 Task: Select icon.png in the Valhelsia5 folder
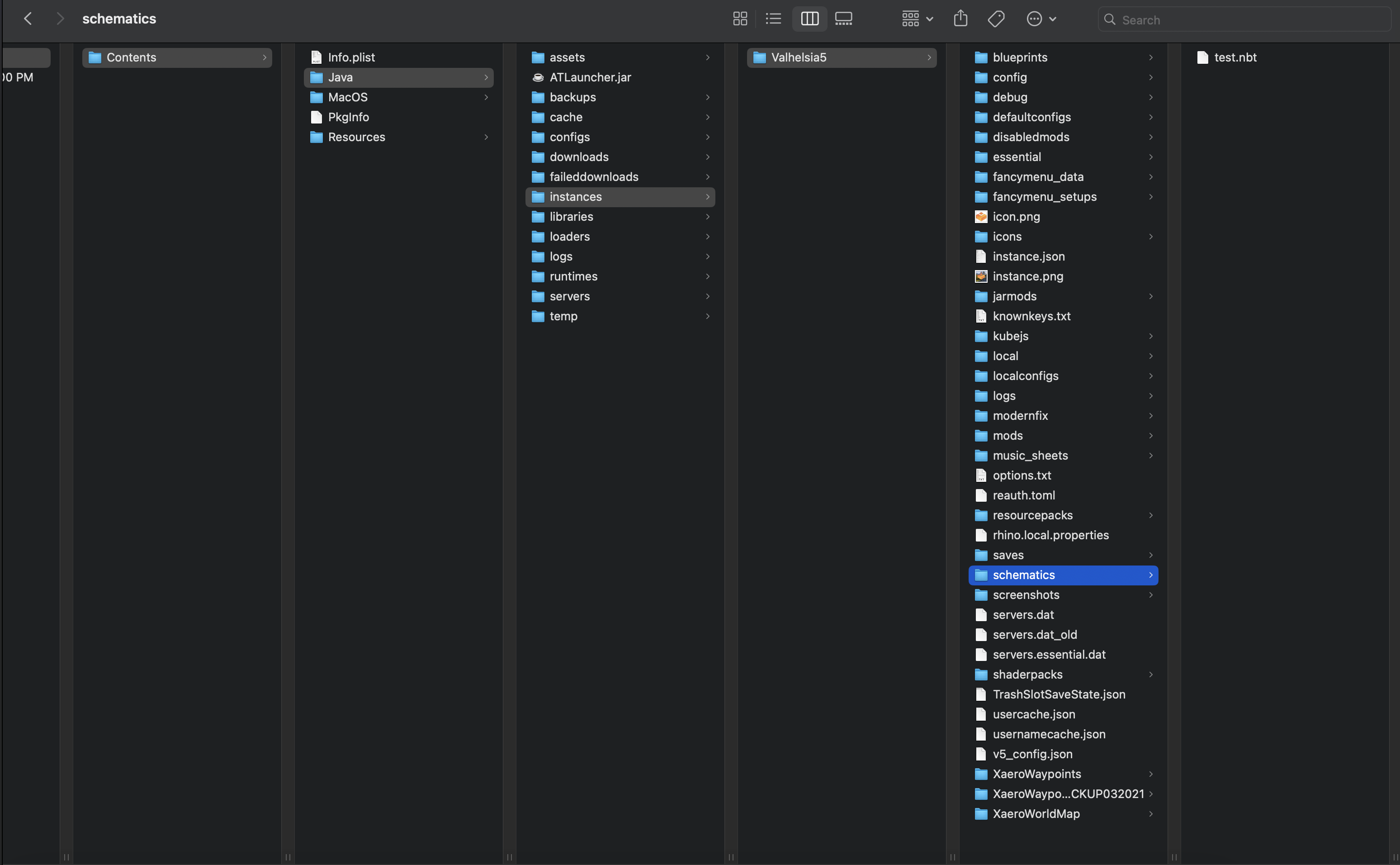pyautogui.click(x=1017, y=216)
